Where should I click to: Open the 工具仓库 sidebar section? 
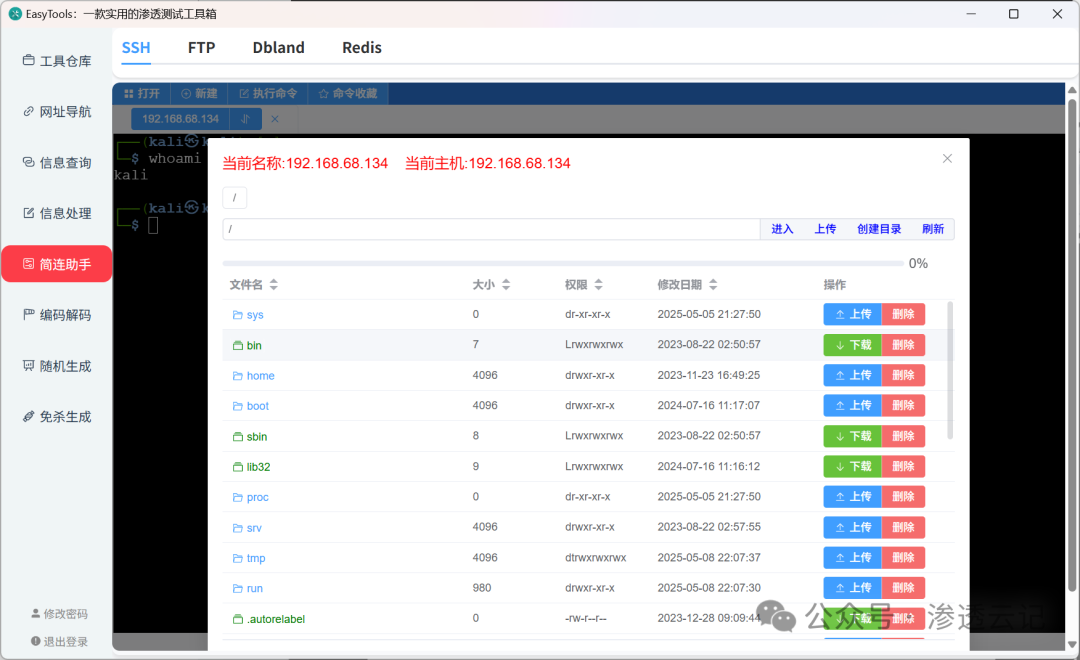tap(57, 61)
